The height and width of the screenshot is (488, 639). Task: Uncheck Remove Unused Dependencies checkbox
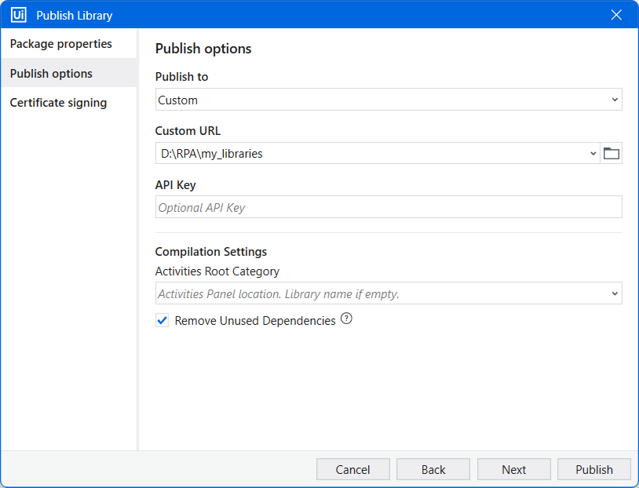tap(162, 320)
